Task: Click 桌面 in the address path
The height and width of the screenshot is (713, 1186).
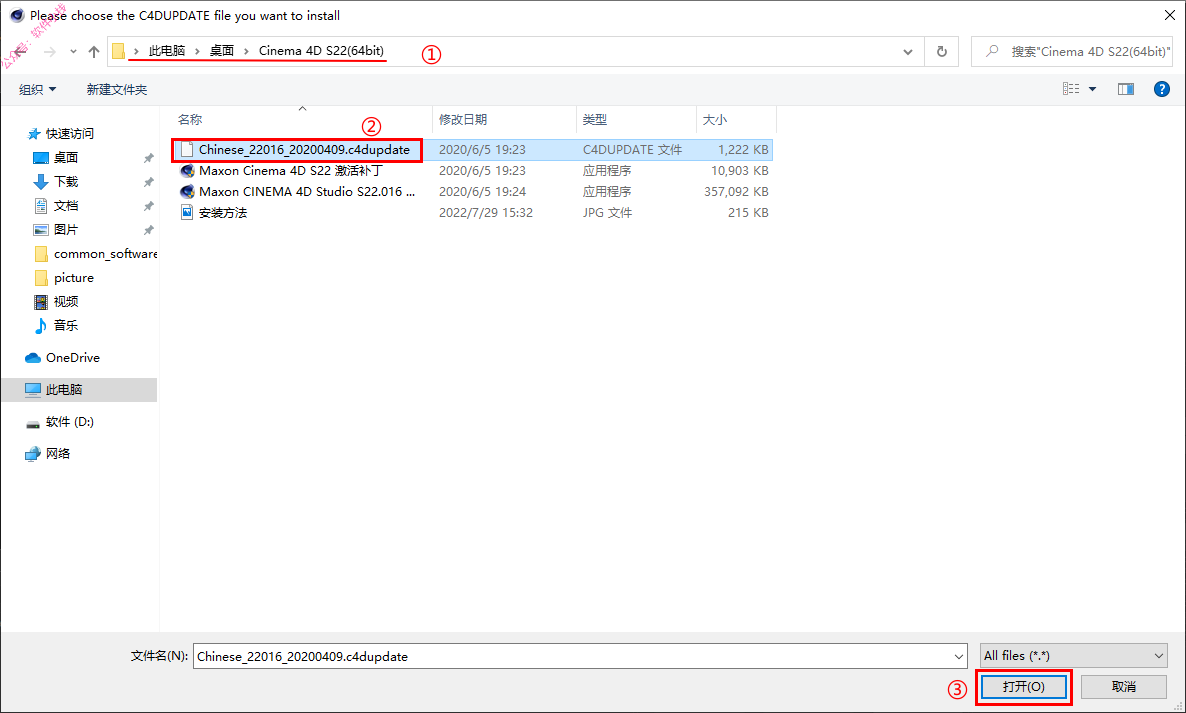Action: click(x=222, y=51)
